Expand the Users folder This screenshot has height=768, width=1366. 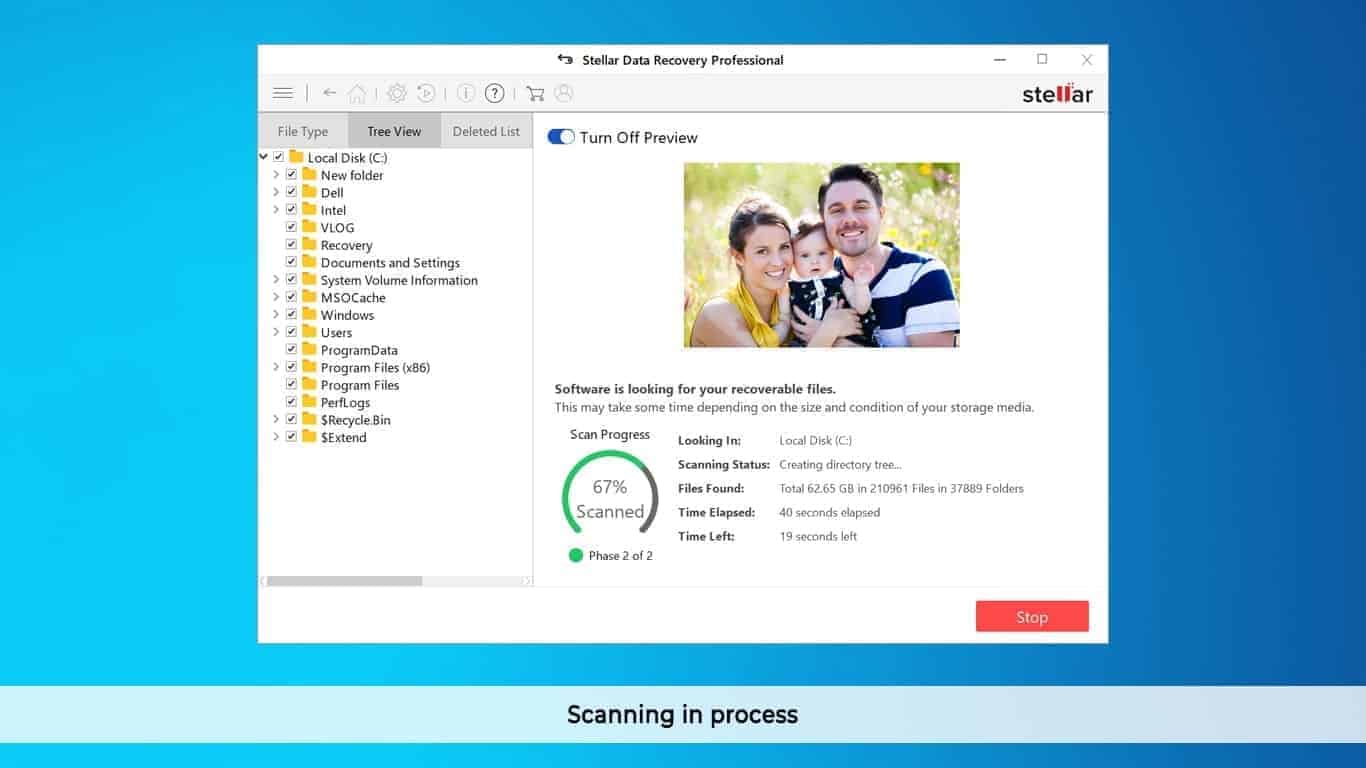[x=276, y=332]
